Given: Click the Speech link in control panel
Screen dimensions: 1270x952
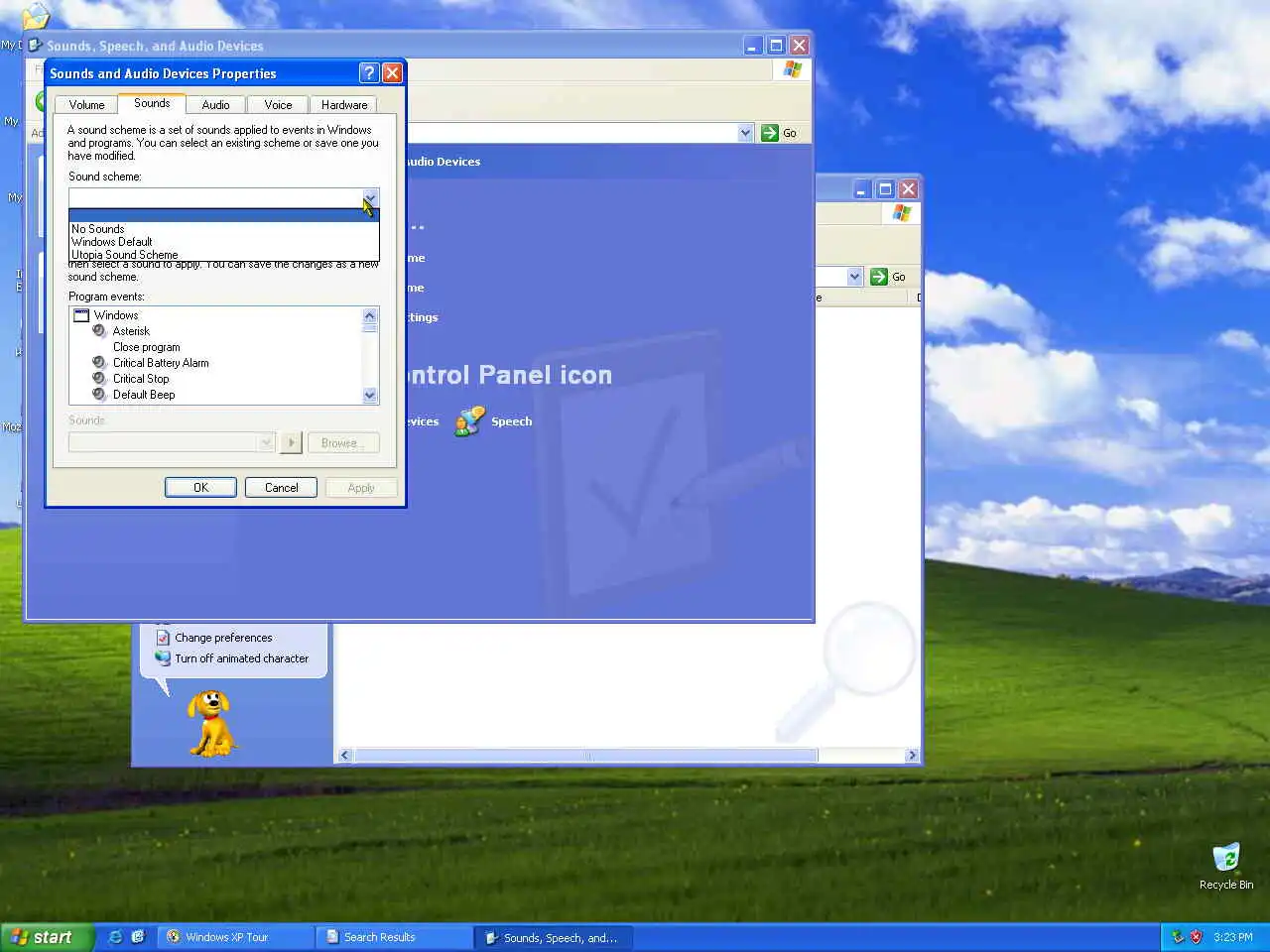Looking at the screenshot, I should pos(511,421).
